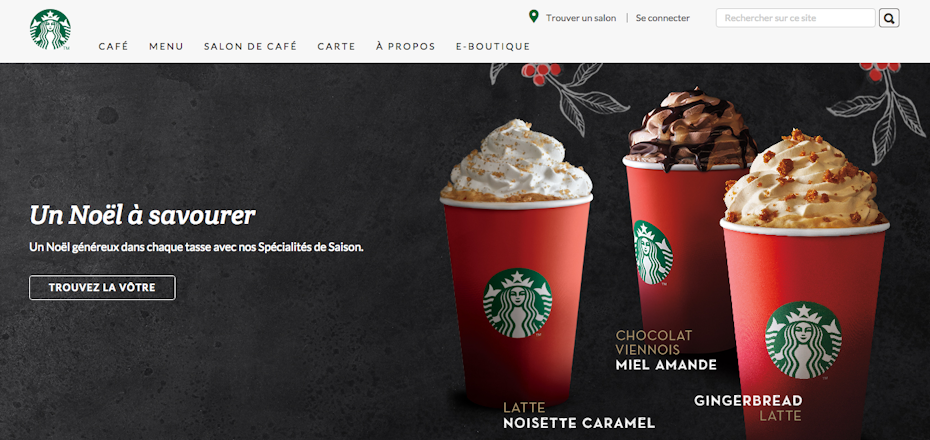Click the Se connecter link
The image size is (930, 440).
tap(663, 18)
